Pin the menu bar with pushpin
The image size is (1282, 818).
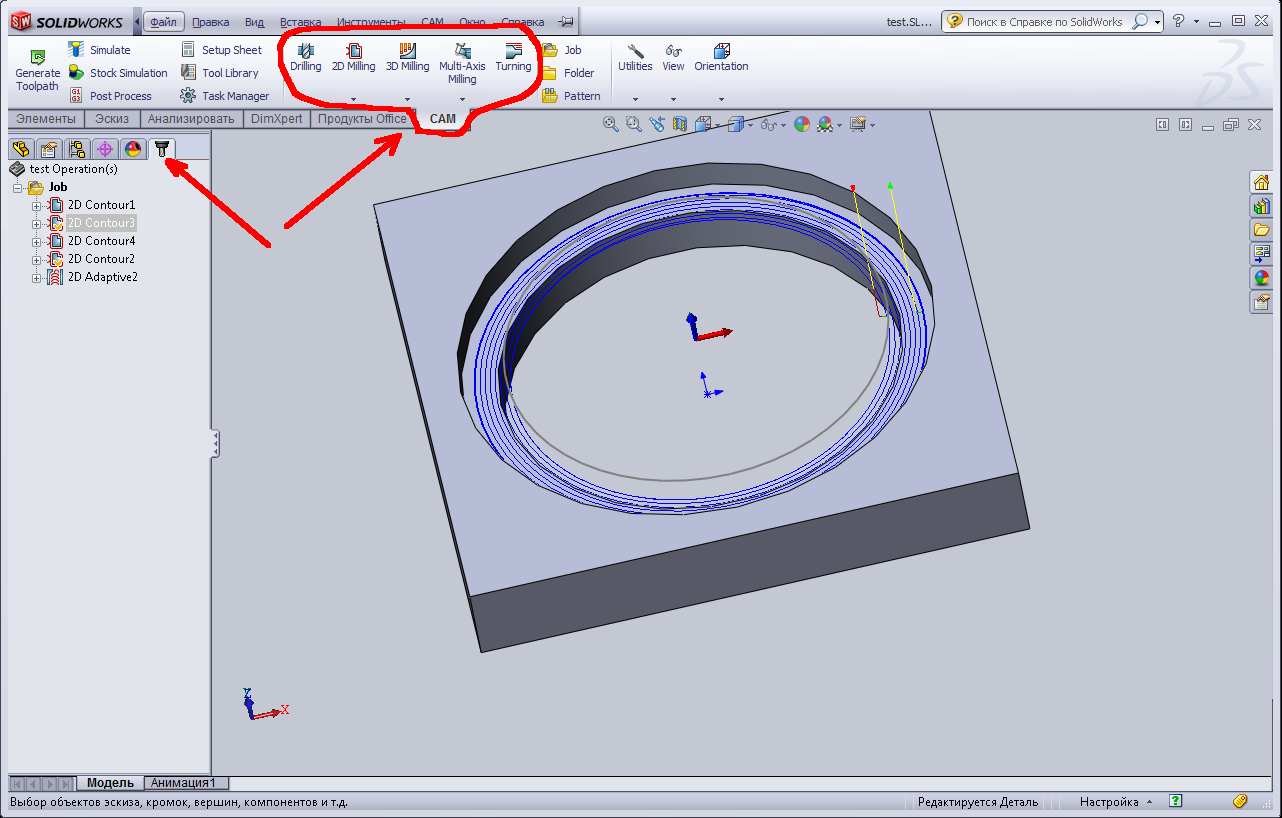[565, 22]
